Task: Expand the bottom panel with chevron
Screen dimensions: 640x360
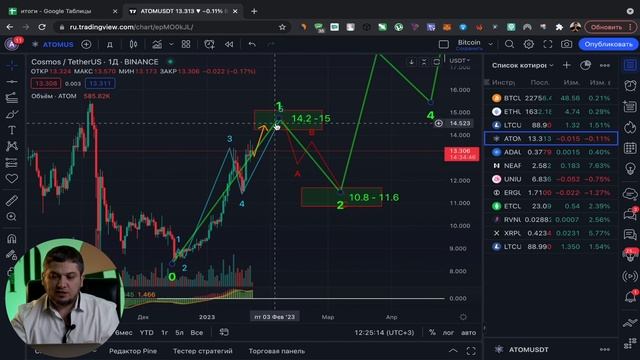Action: [453, 351]
